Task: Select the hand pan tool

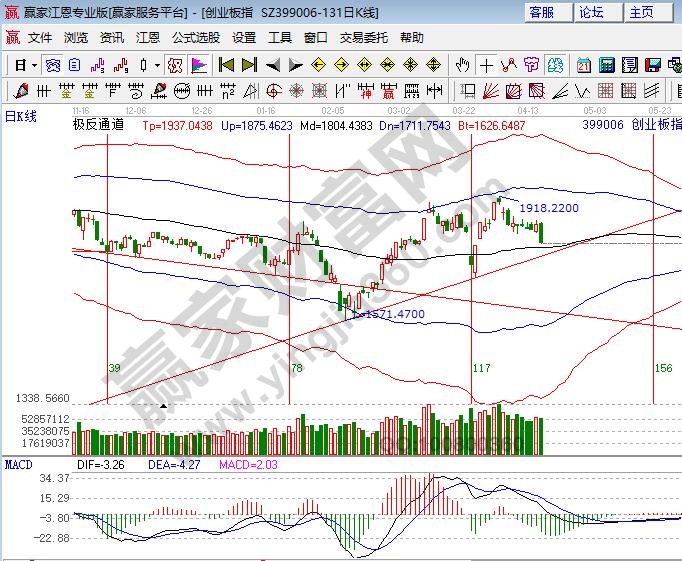Action: pos(462,65)
